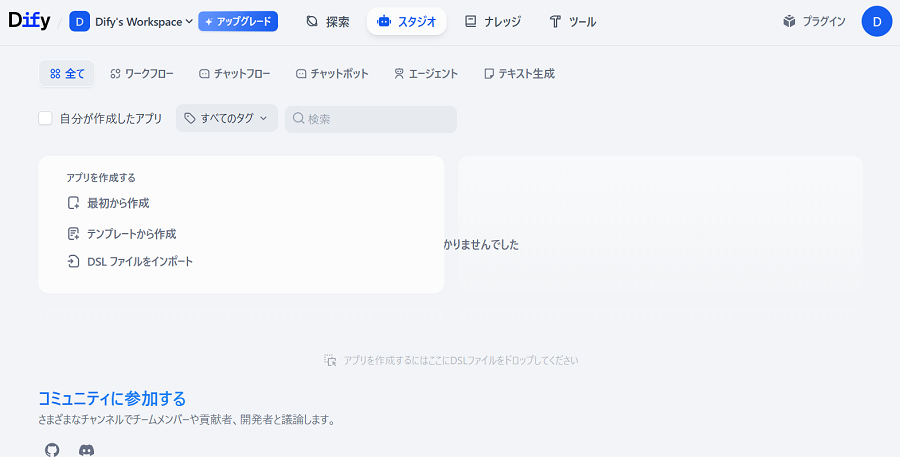Choose 最初から作成 create from blank

[108, 203]
